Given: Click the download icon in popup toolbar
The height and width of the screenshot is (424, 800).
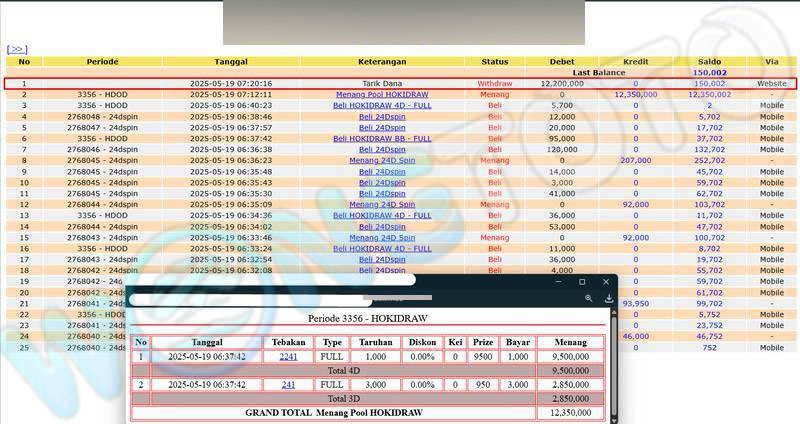Looking at the screenshot, I should [x=608, y=298].
